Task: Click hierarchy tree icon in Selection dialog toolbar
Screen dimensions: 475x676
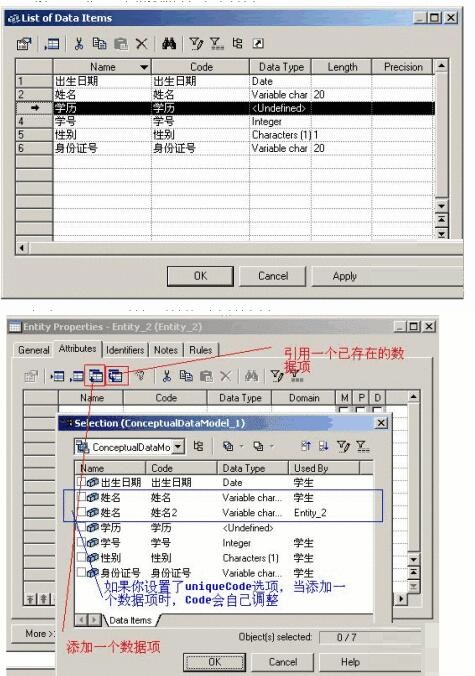Action: pos(198,446)
